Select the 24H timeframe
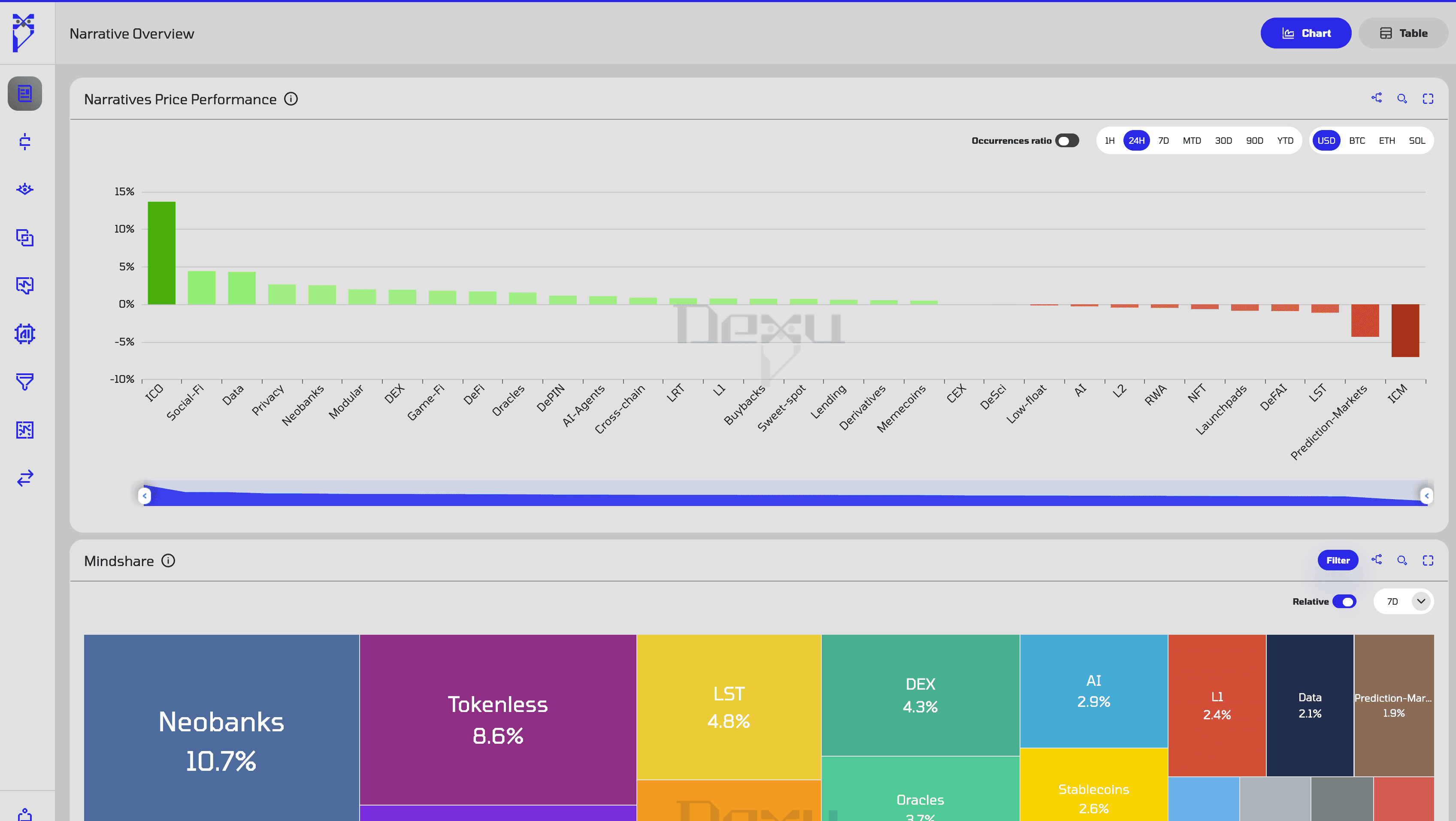This screenshot has width=1456, height=821. click(x=1136, y=140)
